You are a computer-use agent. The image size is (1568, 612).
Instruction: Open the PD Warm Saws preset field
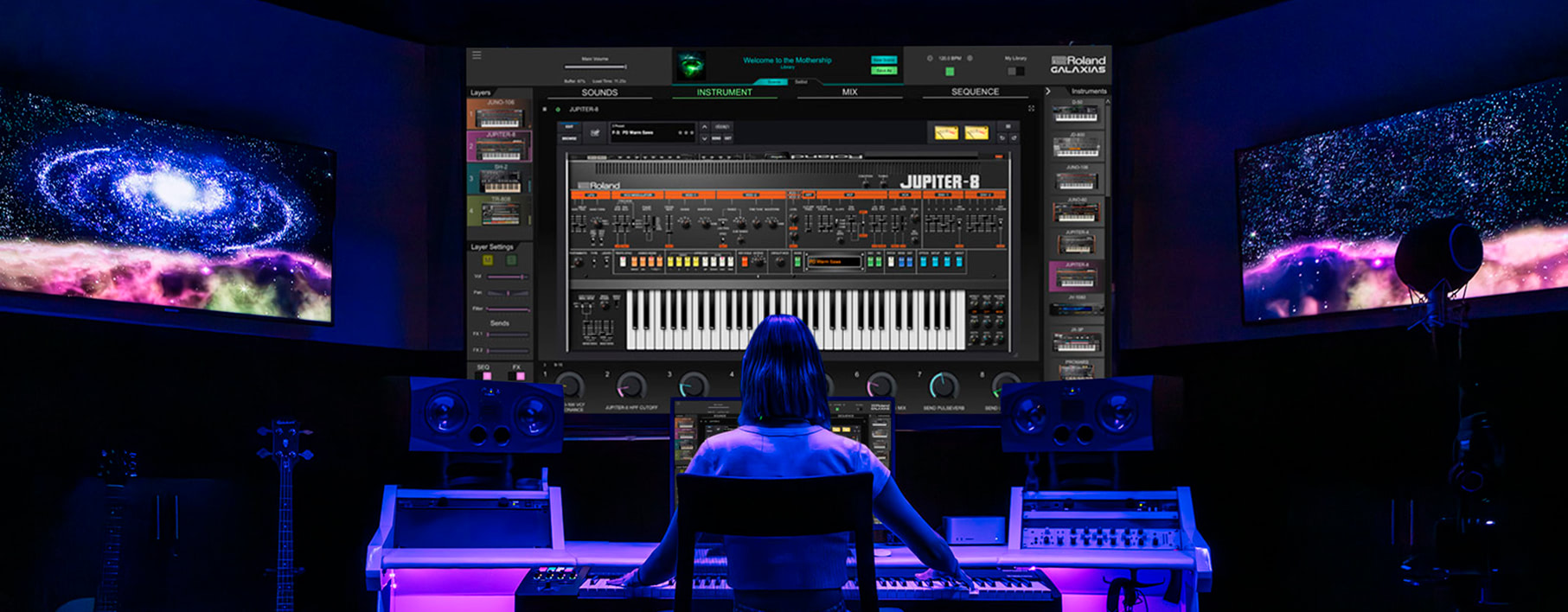tap(653, 132)
